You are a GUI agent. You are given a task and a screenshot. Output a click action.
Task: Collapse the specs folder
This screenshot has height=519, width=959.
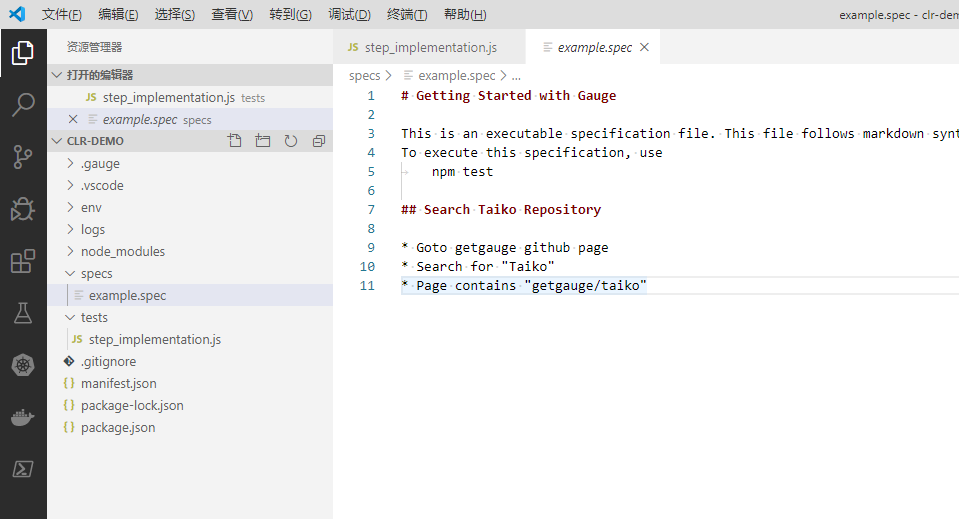pos(96,273)
